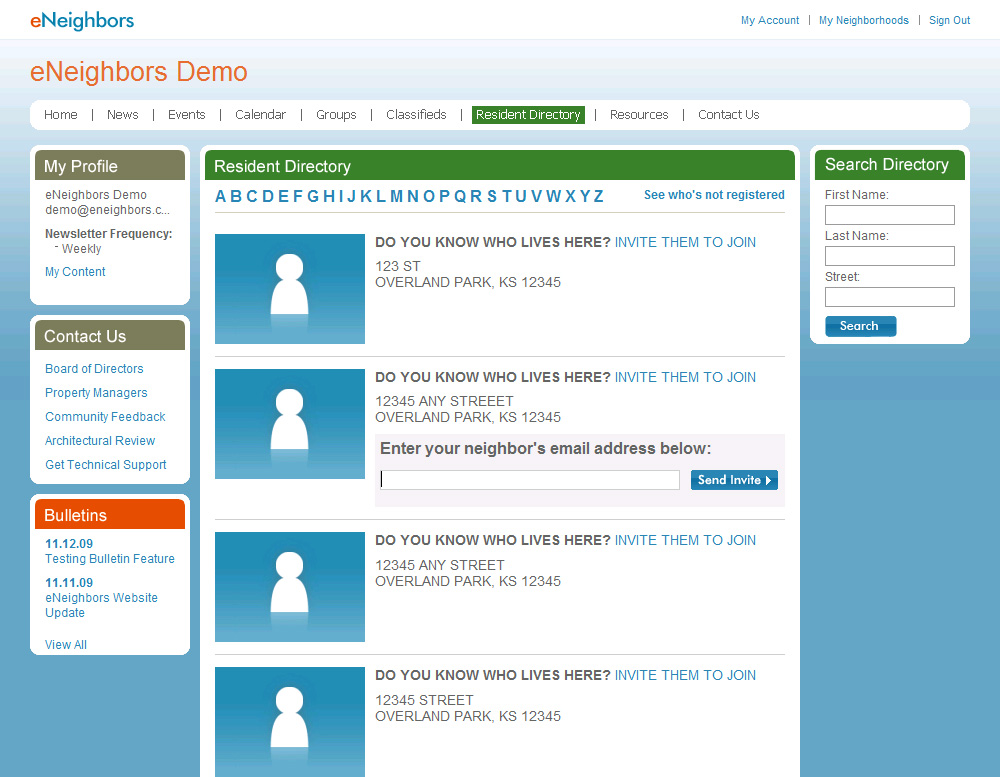
Task: Click avatar thumbnail for 12345 STREET
Action: pos(290,720)
